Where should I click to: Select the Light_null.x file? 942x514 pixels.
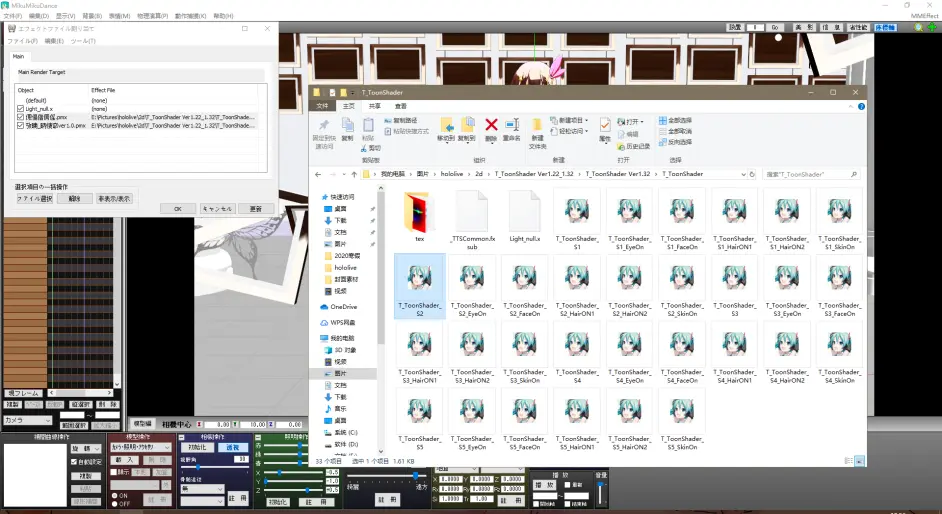(x=524, y=217)
